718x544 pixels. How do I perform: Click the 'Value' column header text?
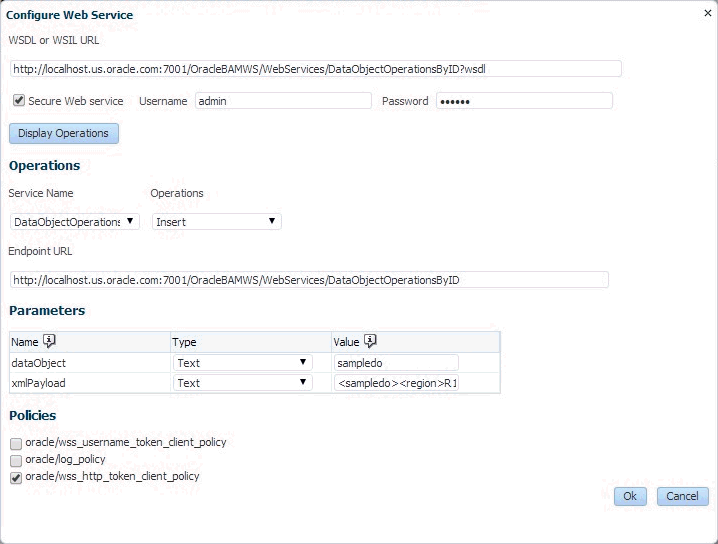coord(346,342)
